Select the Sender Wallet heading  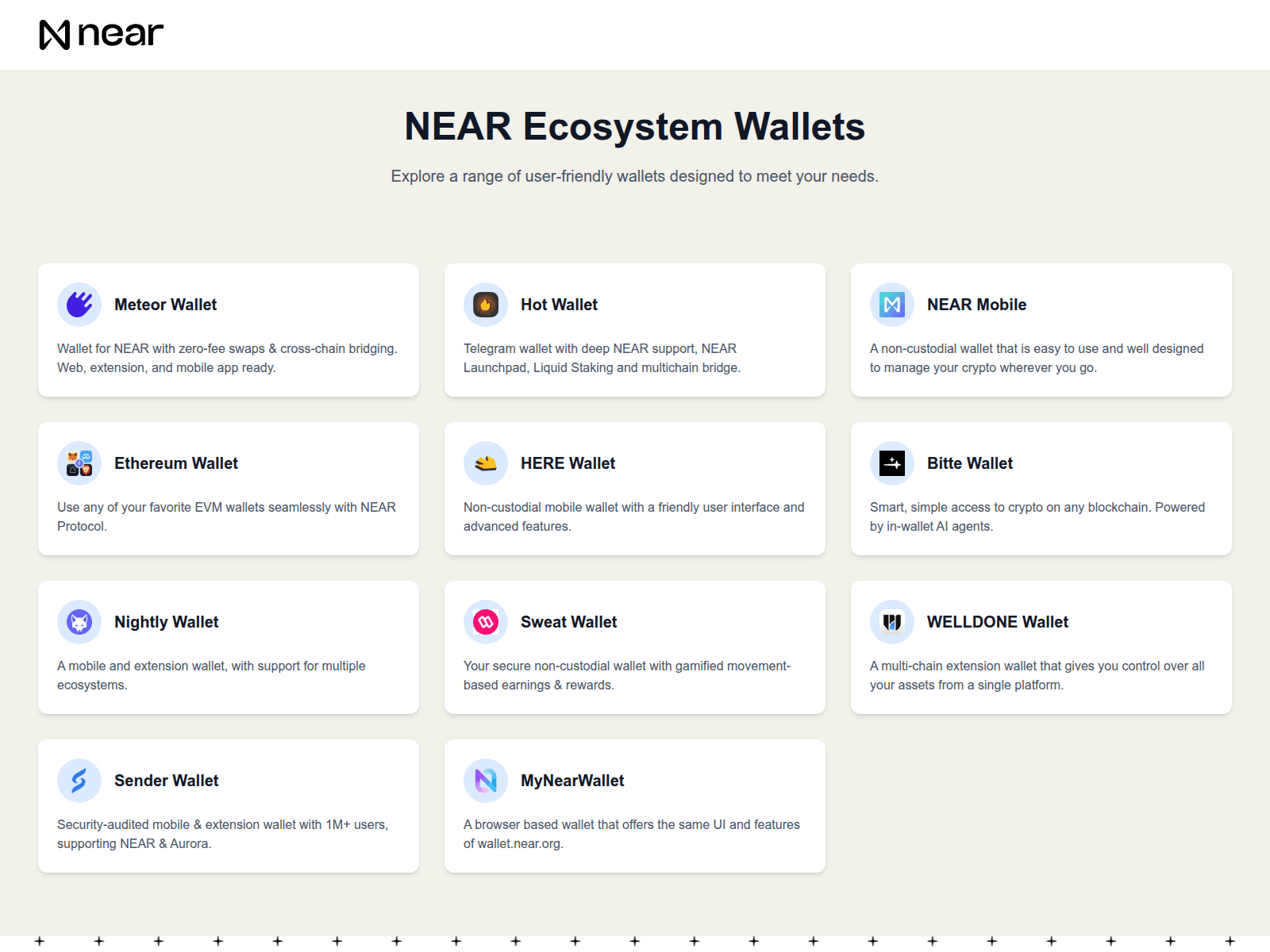tap(166, 781)
